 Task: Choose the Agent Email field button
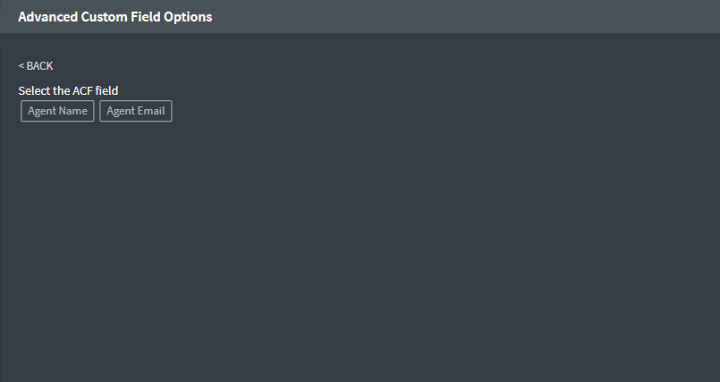[x=135, y=111]
